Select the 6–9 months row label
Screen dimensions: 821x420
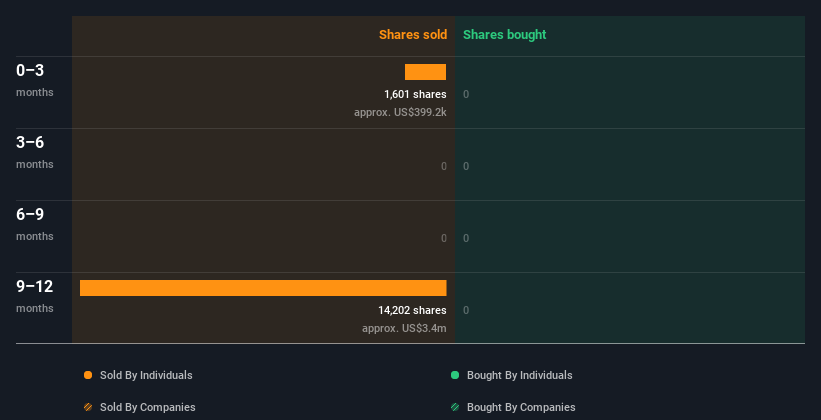pos(35,224)
